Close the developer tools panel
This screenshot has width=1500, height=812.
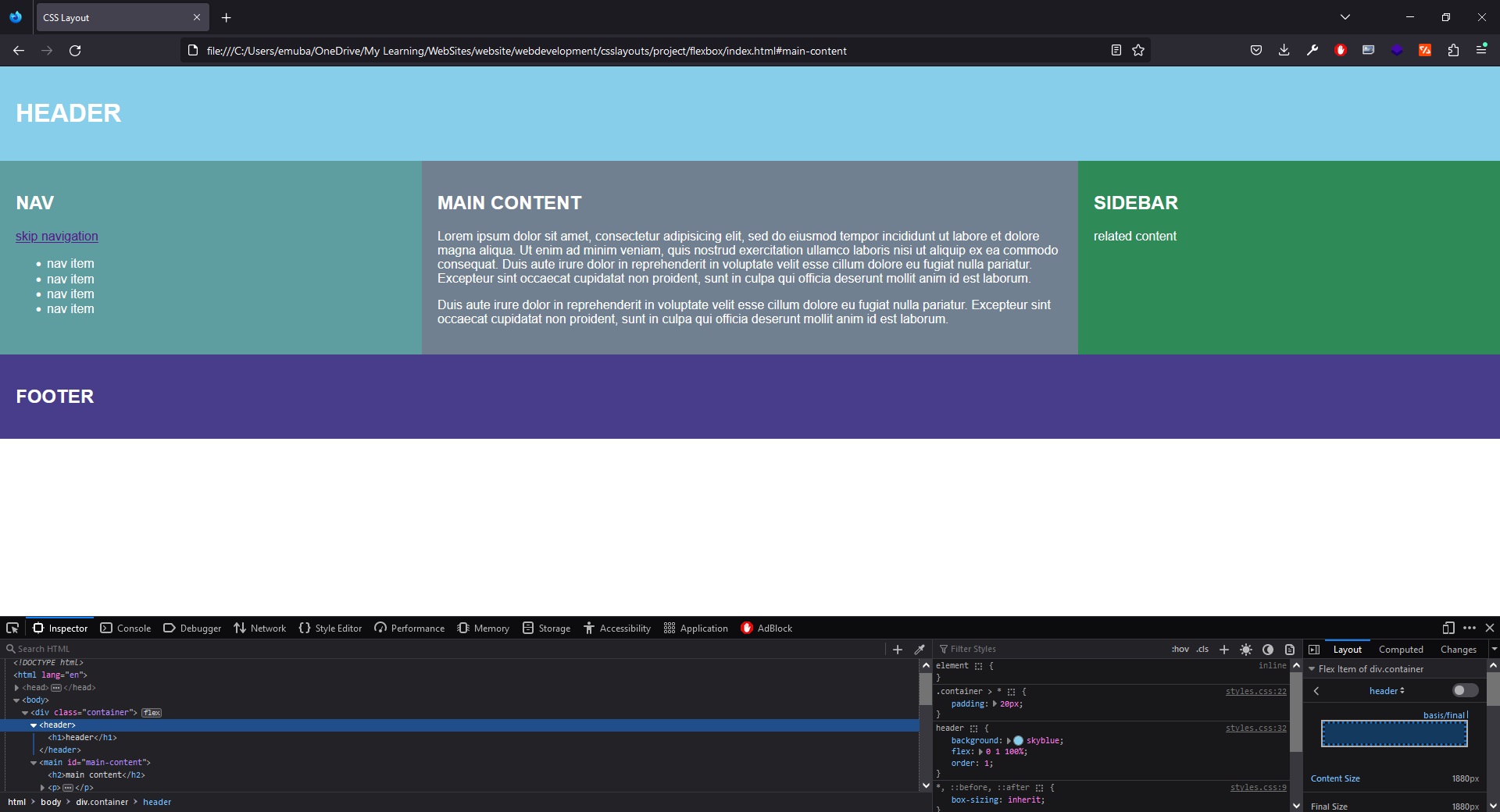(x=1490, y=628)
